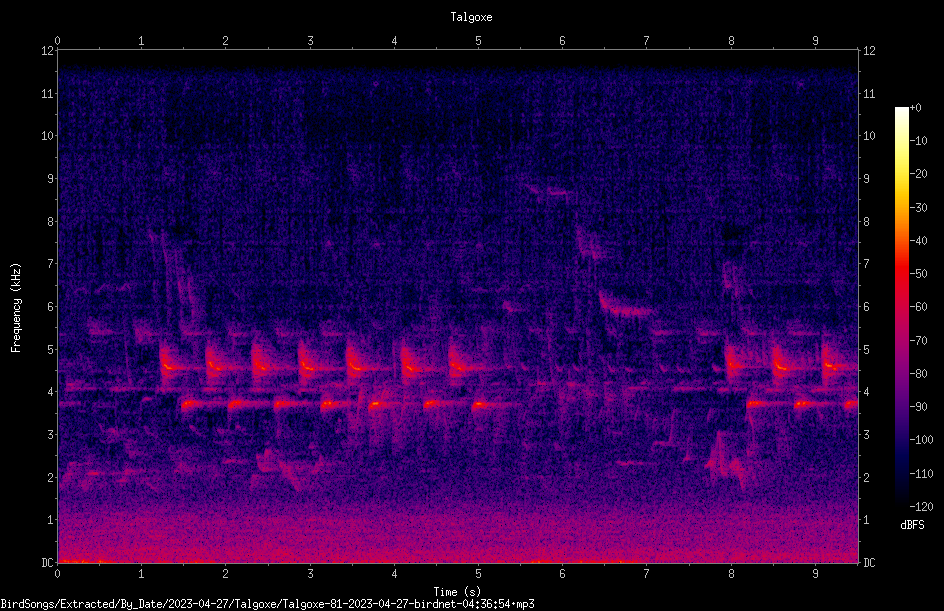Click the 6 kHz label on the right axis
Viewport: 944px width, 611px height.
tap(866, 306)
